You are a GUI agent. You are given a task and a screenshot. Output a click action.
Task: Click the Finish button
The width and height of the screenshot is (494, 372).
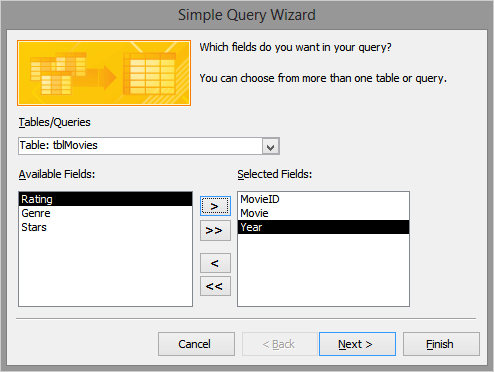(x=441, y=344)
